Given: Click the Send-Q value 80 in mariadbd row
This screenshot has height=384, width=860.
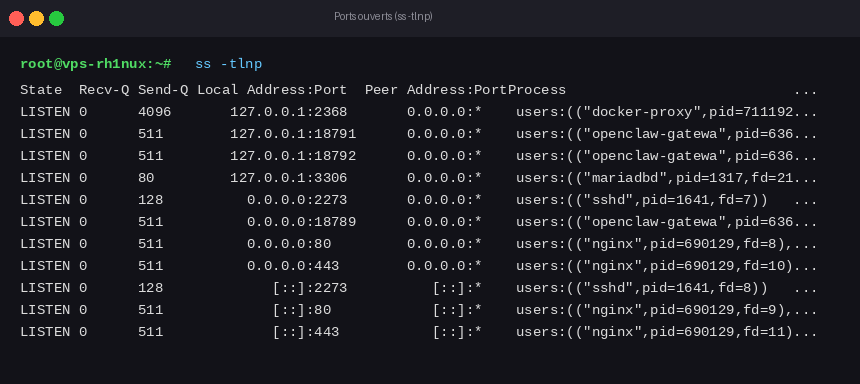Looking at the screenshot, I should [146, 178].
